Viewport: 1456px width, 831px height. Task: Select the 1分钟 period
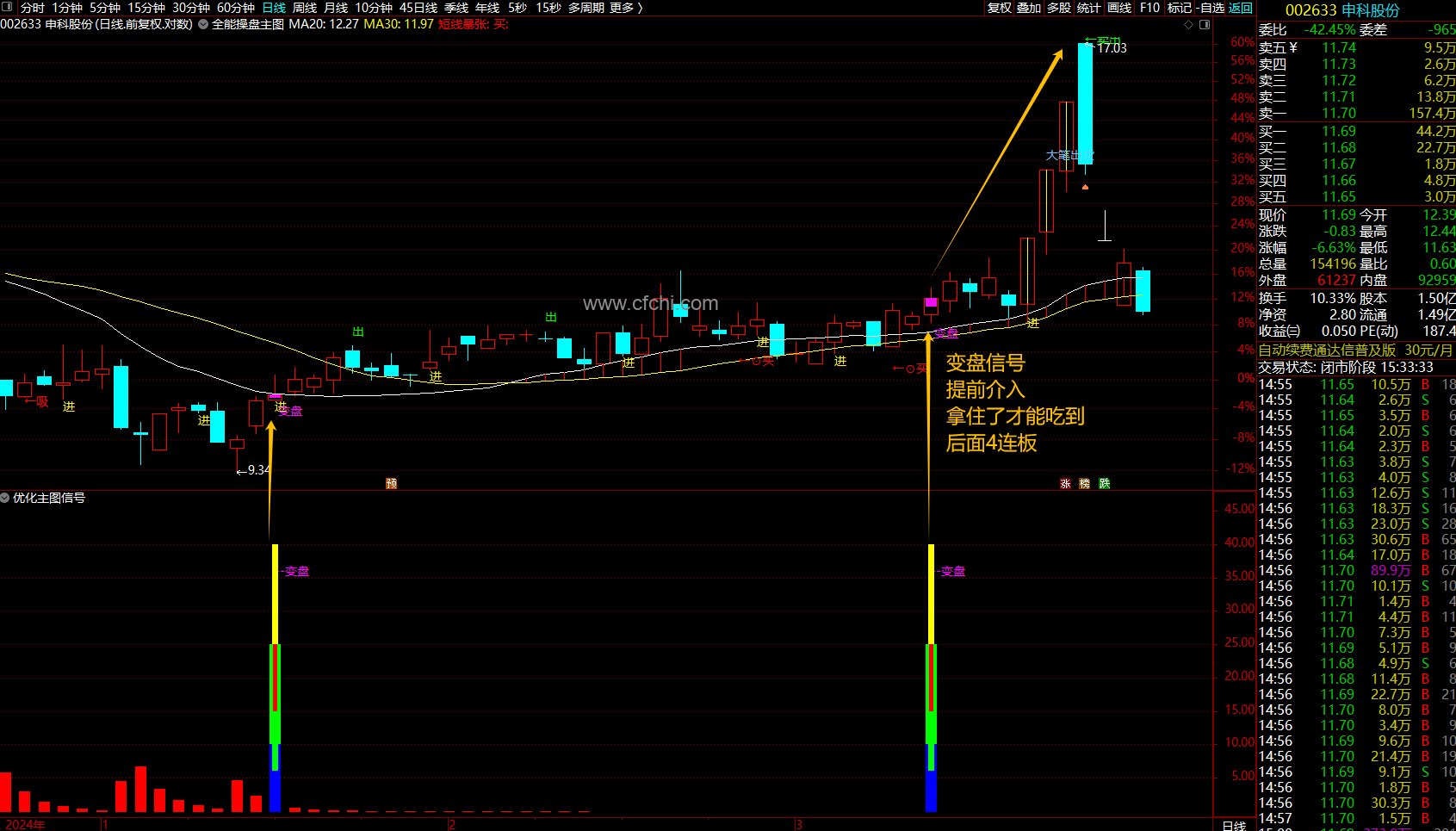click(67, 8)
